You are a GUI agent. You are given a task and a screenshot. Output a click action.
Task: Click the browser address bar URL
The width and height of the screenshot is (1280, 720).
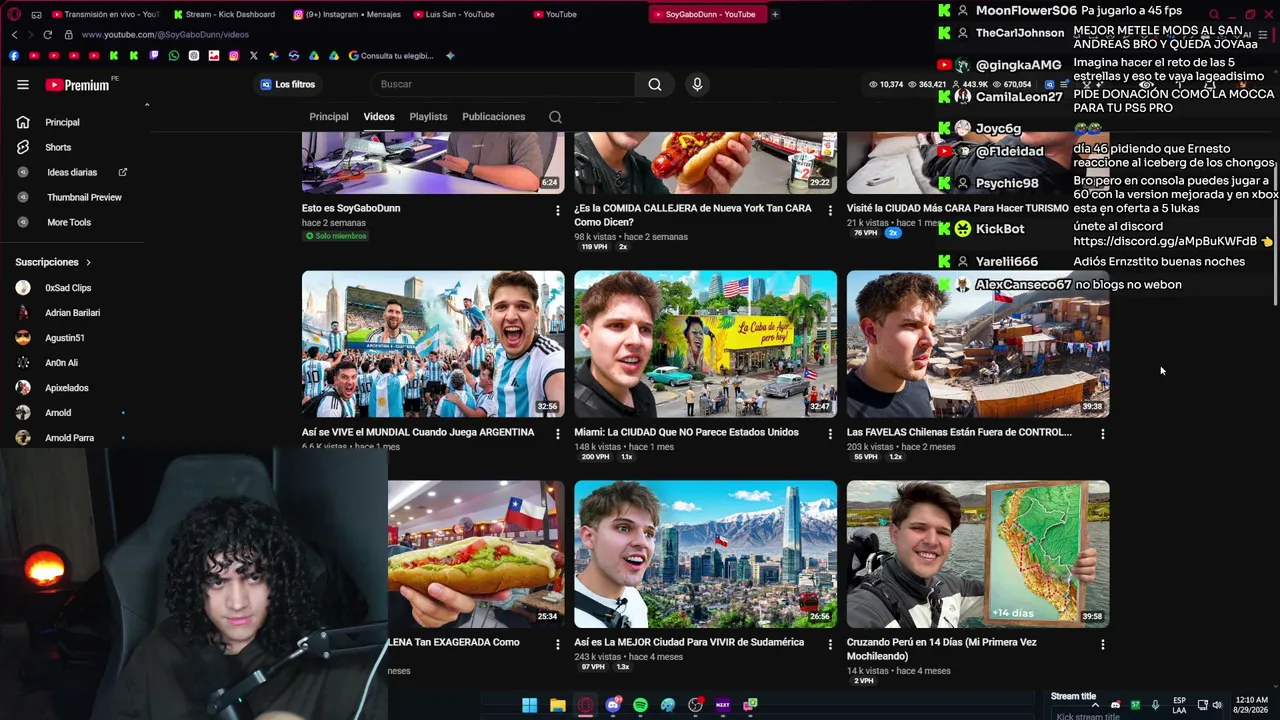pos(165,35)
